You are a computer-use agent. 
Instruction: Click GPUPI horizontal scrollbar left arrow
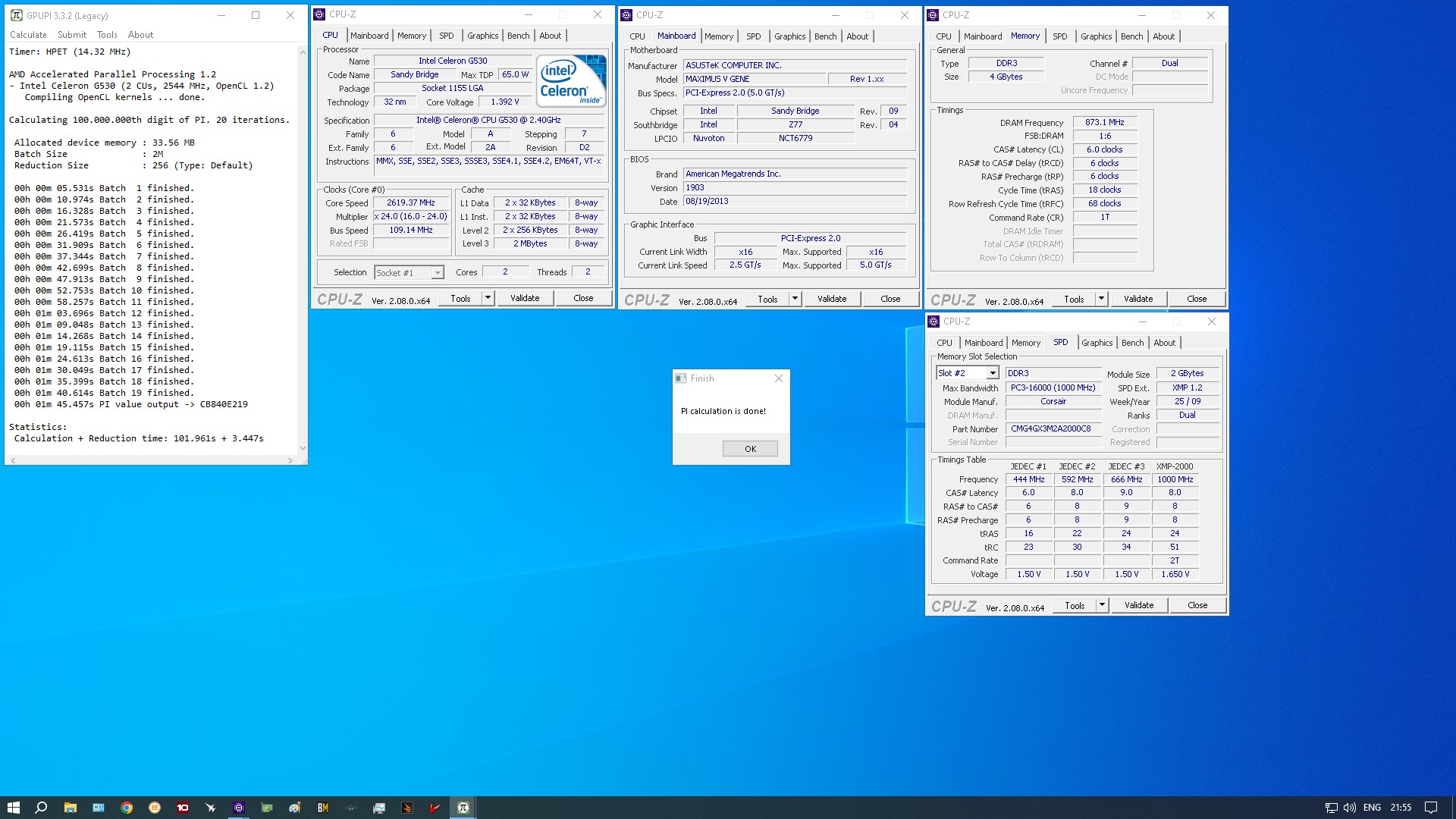[13, 460]
